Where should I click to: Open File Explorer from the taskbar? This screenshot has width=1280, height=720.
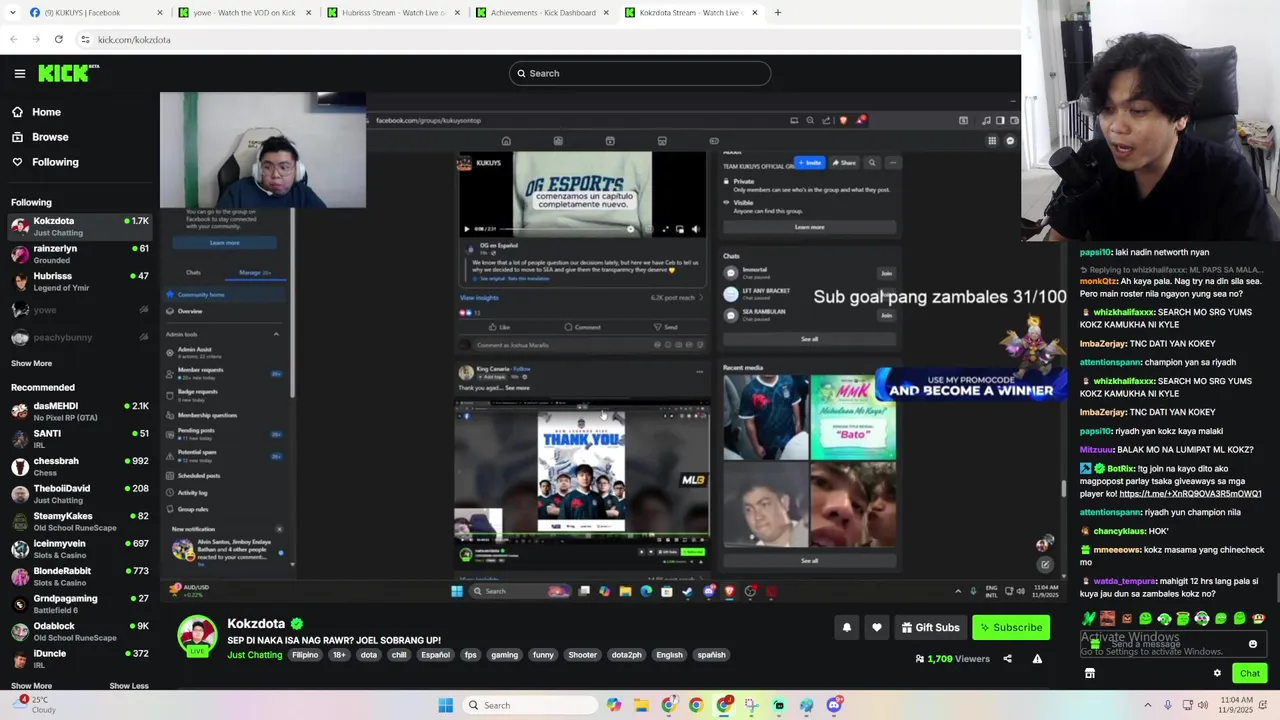point(641,705)
